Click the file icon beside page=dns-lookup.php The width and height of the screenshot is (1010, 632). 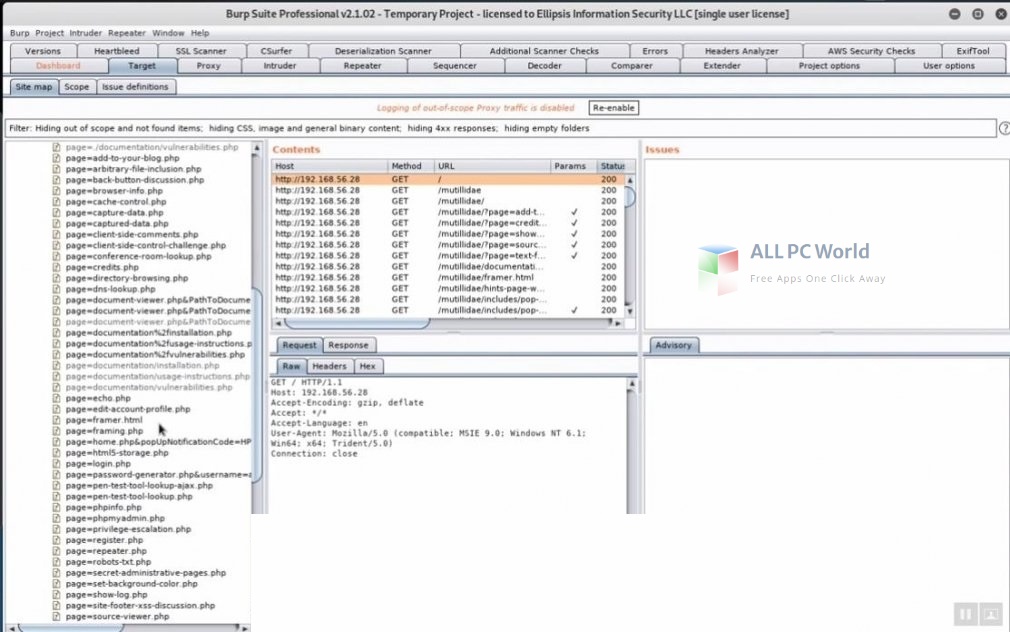57,289
